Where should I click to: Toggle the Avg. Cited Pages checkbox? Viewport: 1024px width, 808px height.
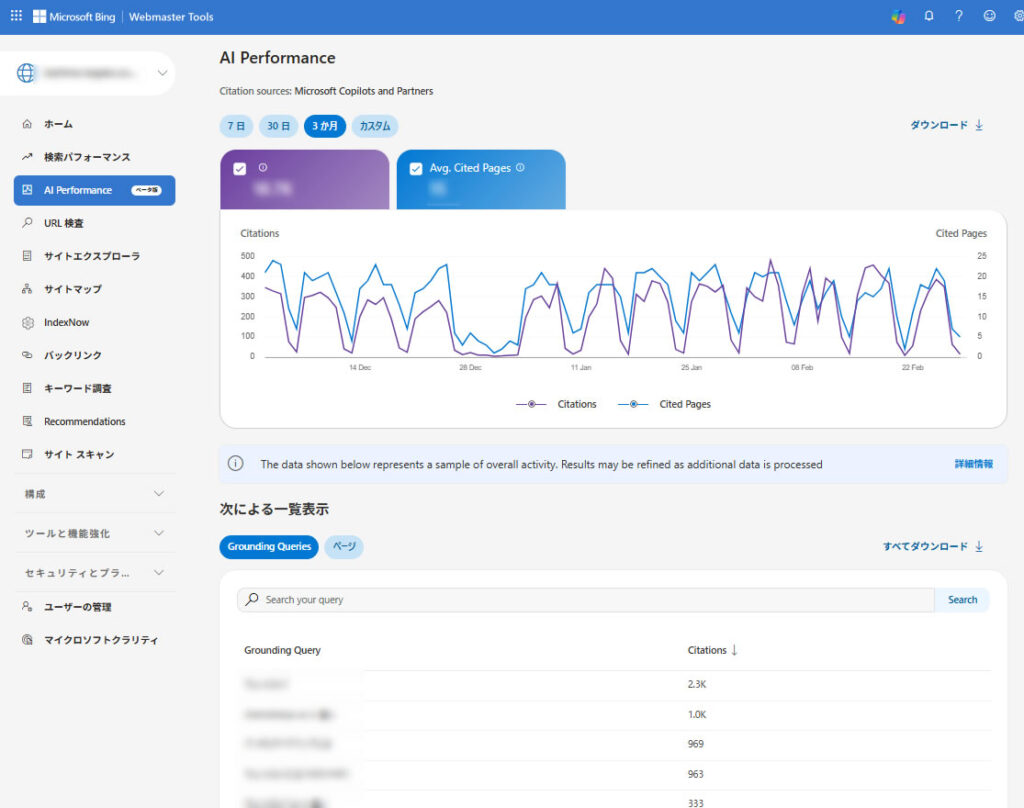(x=416, y=169)
